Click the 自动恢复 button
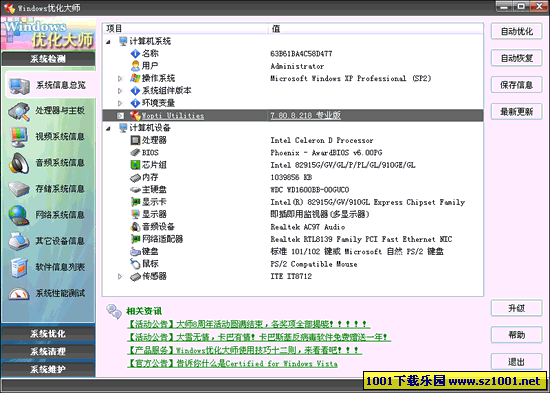Image resolution: width=550 pixels, height=393 pixels. (516, 58)
